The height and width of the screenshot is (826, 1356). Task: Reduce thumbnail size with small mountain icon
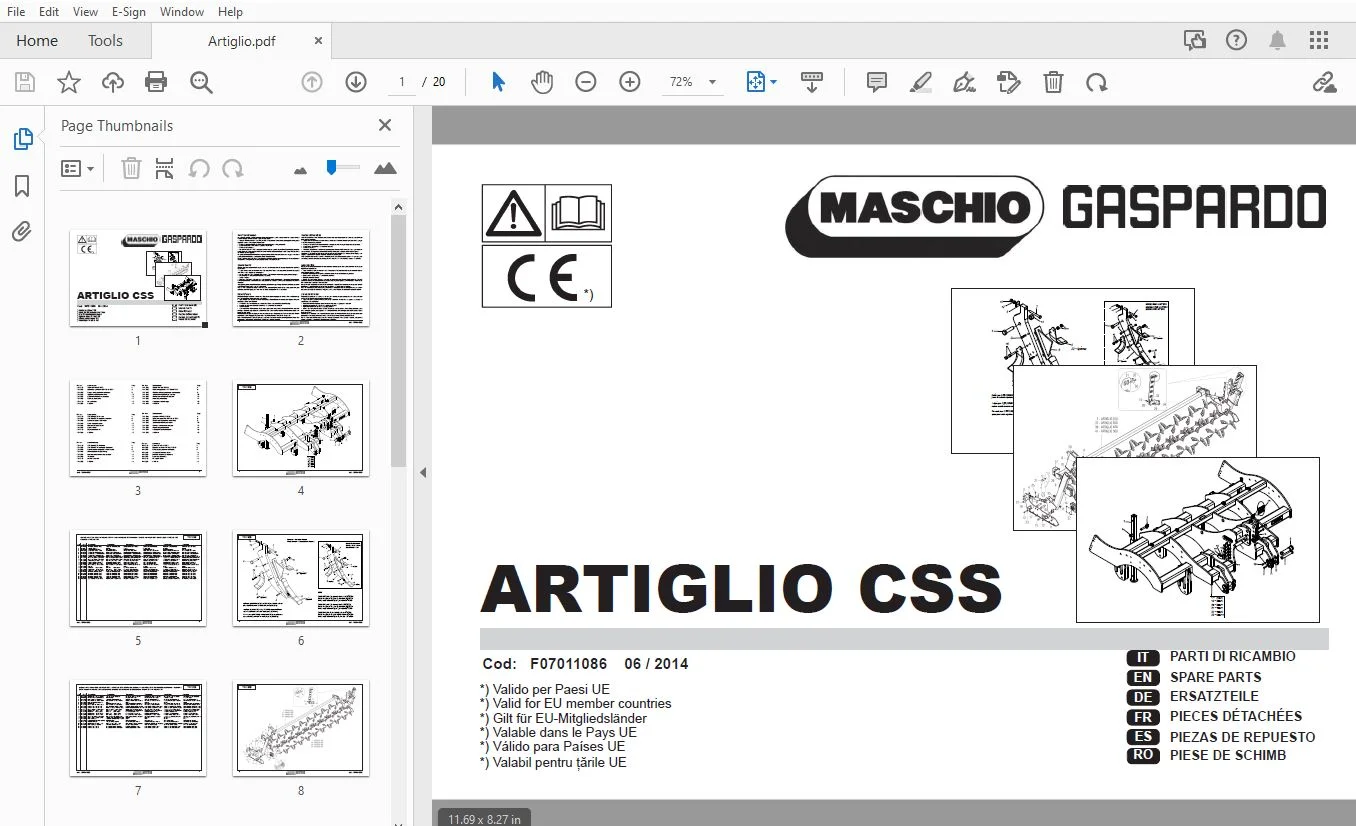point(301,170)
